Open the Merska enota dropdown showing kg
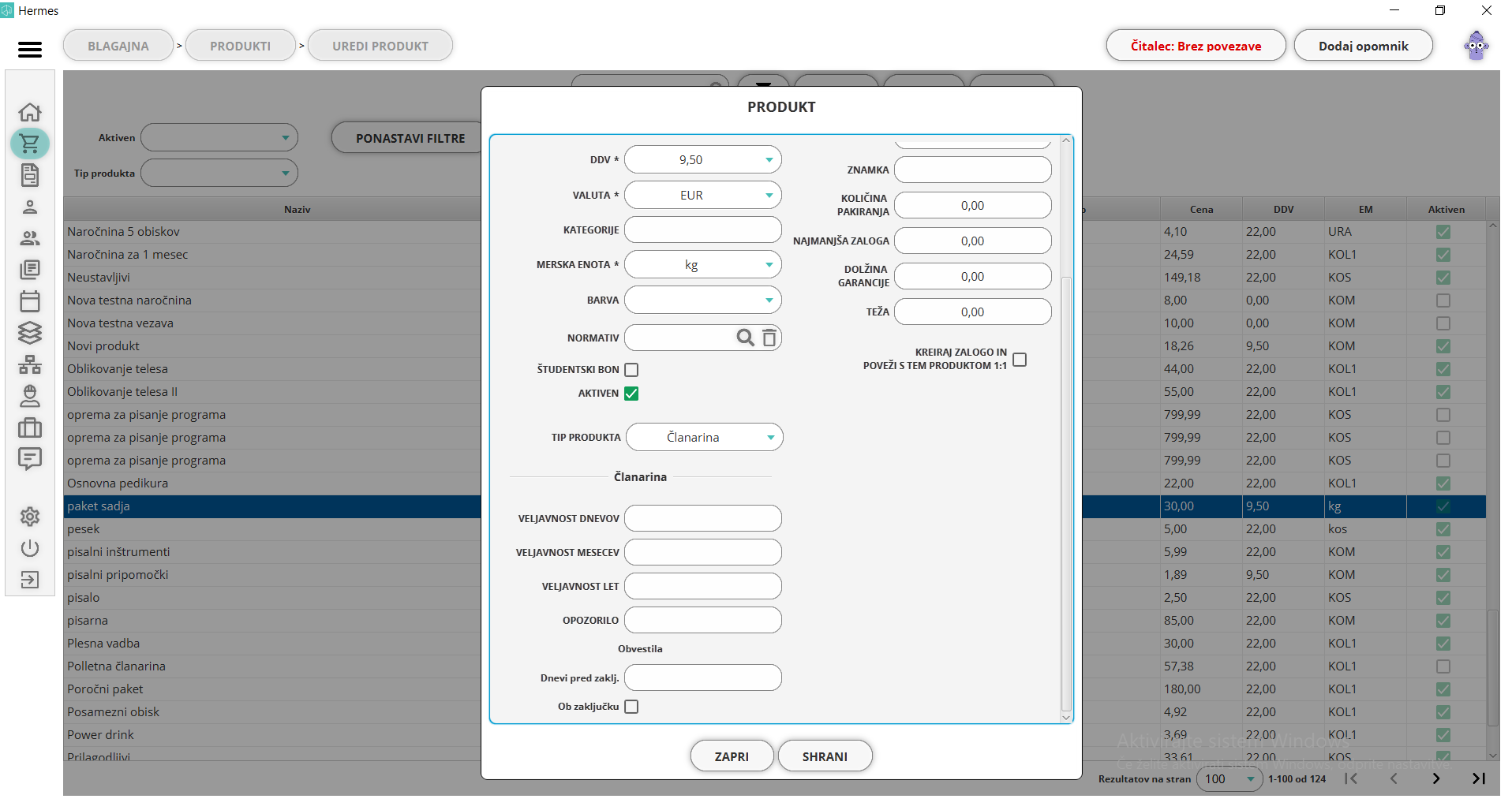The image size is (1512, 810). click(702, 264)
